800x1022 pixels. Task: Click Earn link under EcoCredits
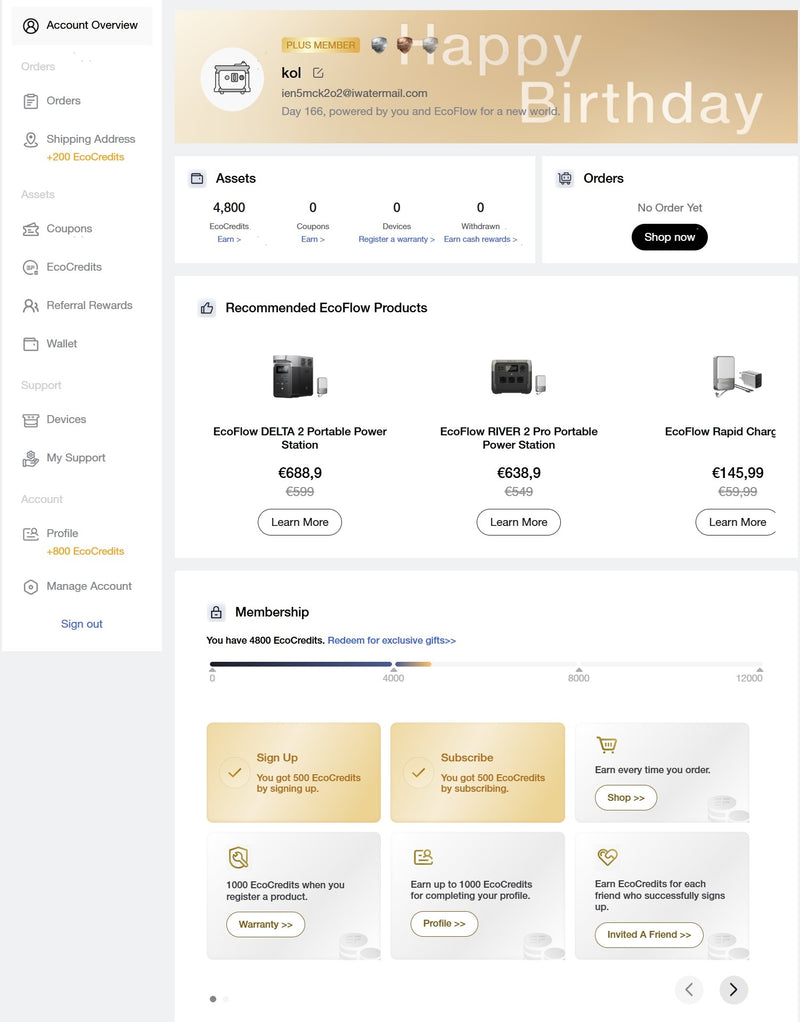click(x=229, y=239)
